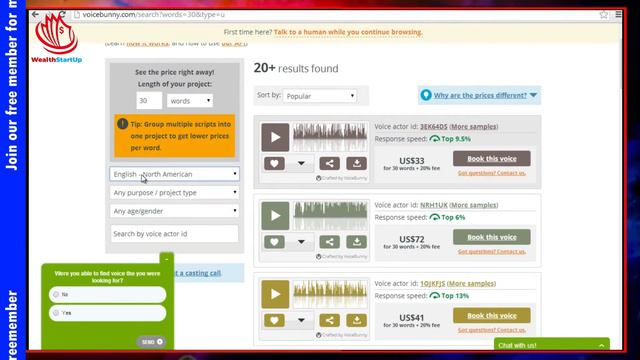
Task: View more samples for 3EK64D5
Action: (x=473, y=127)
